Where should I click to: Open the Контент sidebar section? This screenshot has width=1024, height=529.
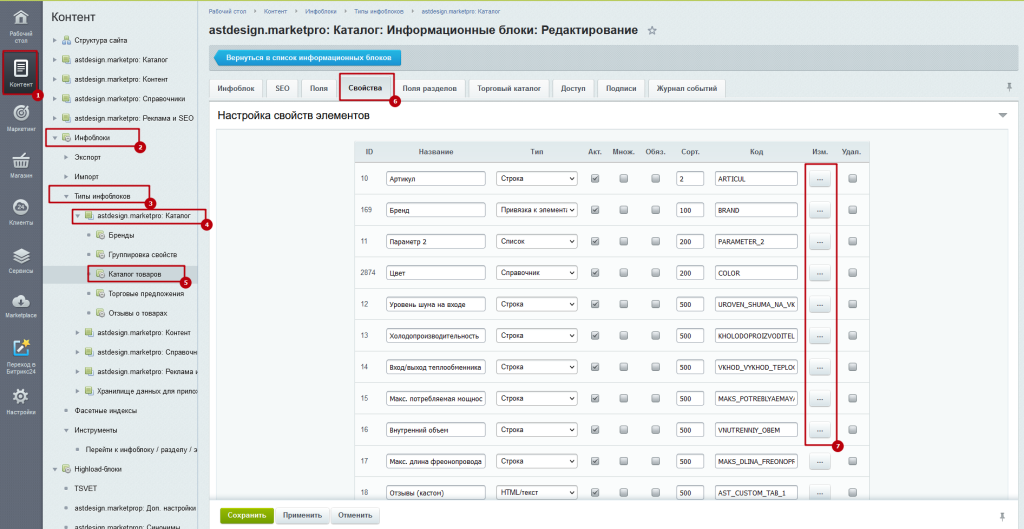pyautogui.click(x=21, y=72)
